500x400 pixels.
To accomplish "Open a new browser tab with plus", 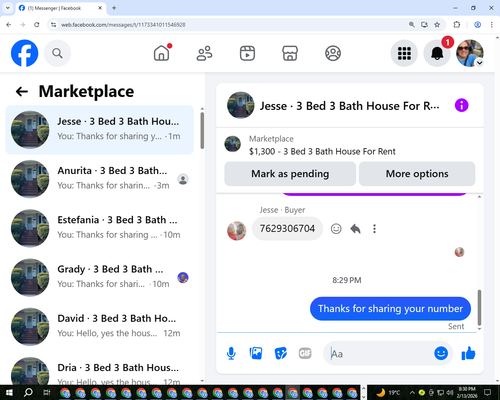I will pyautogui.click(x=114, y=8).
